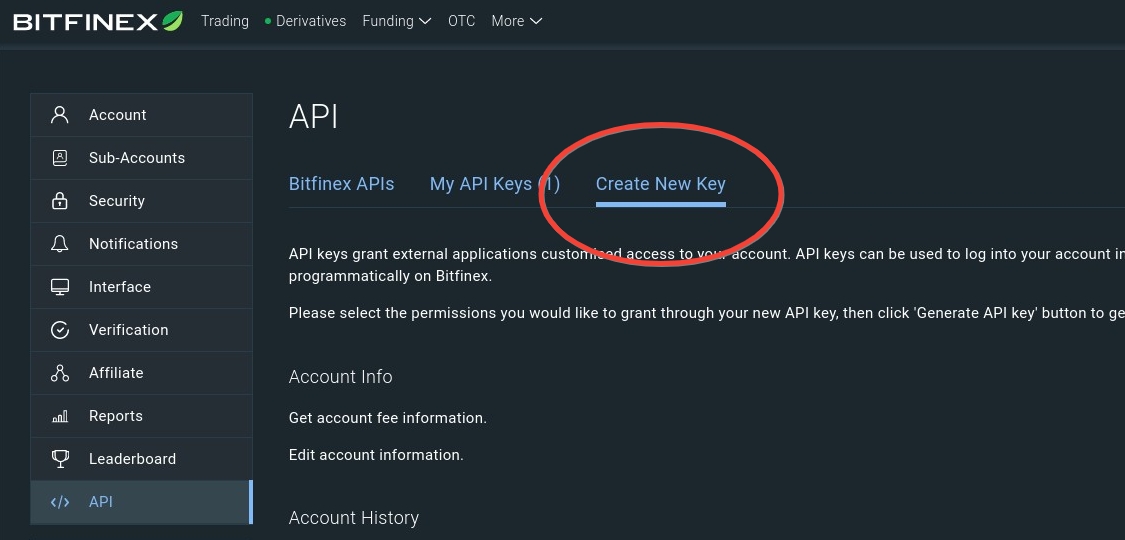Image resolution: width=1125 pixels, height=540 pixels.
Task: Open Sub-Accounts in the sidebar
Action: (141, 158)
